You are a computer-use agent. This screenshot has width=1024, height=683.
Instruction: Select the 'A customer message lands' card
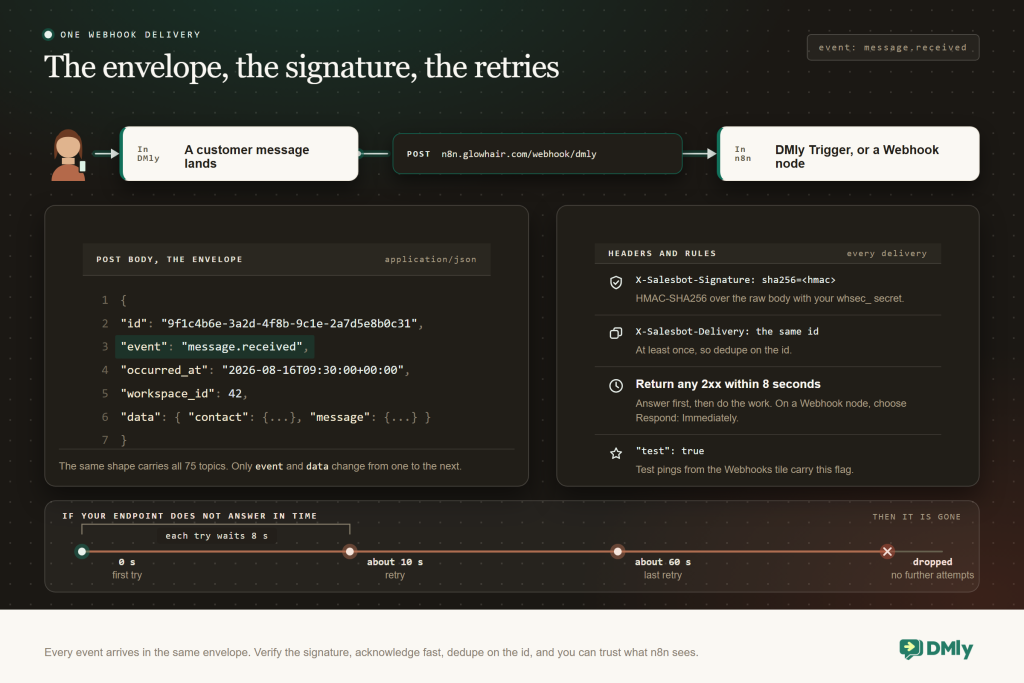tap(240, 154)
